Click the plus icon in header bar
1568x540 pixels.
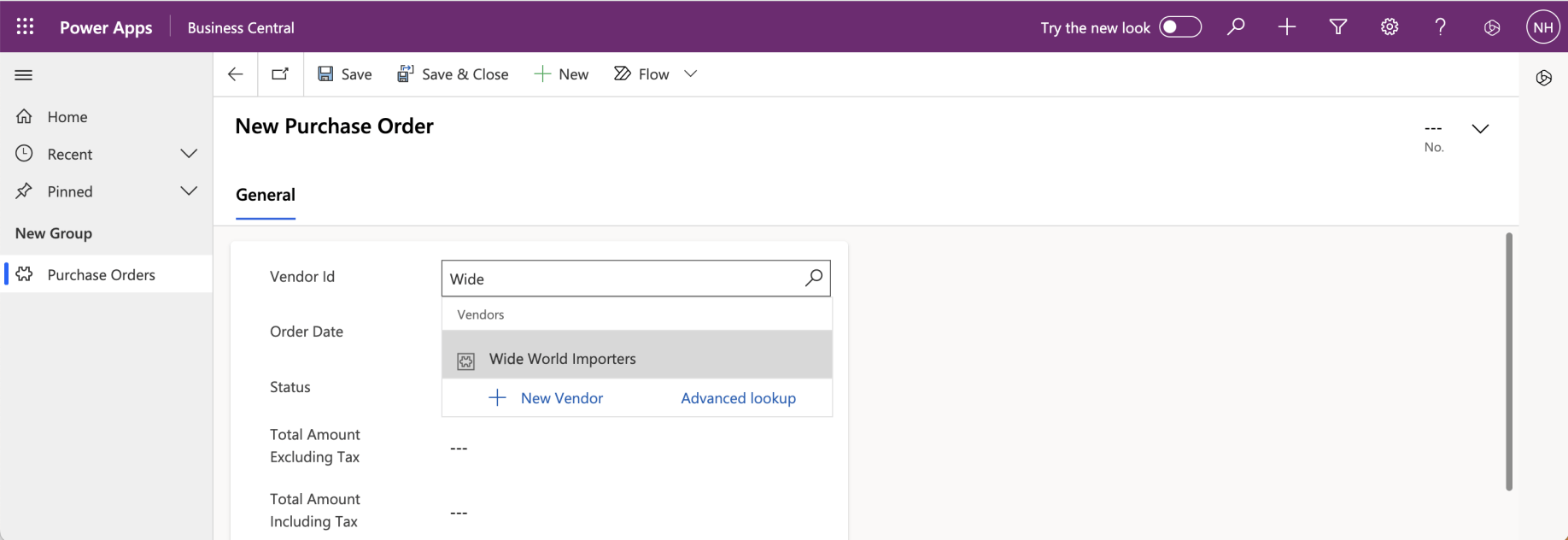tap(1287, 27)
